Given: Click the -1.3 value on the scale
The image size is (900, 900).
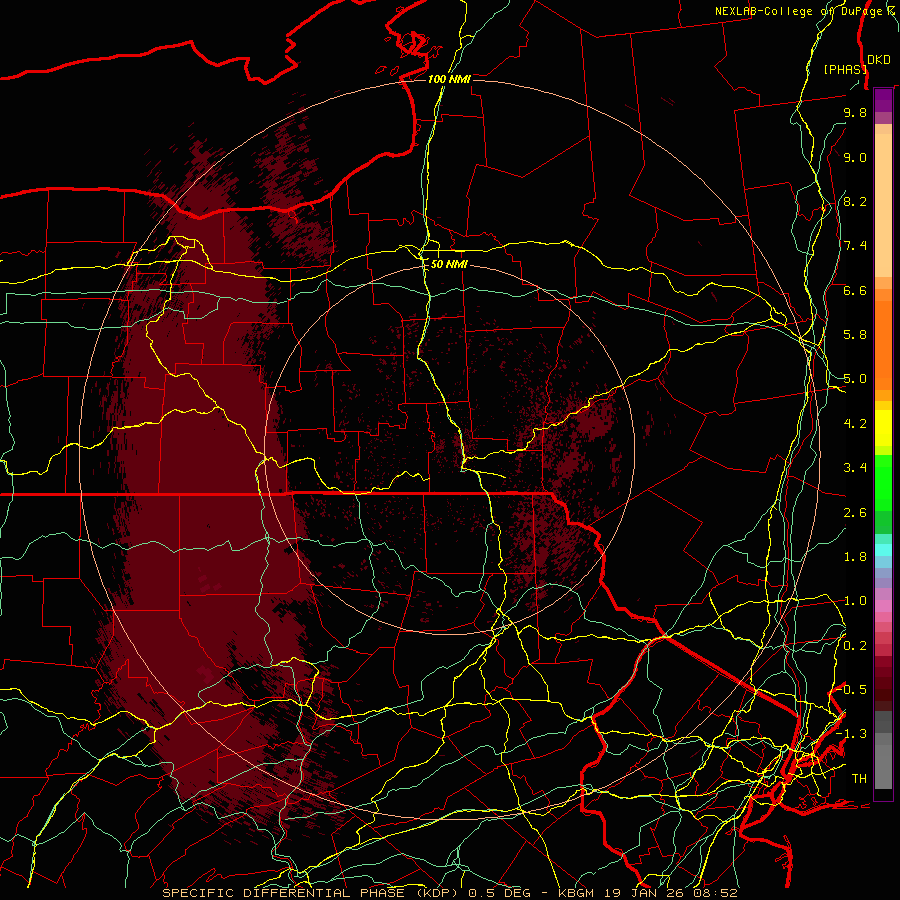Looking at the screenshot, I should 852,734.
